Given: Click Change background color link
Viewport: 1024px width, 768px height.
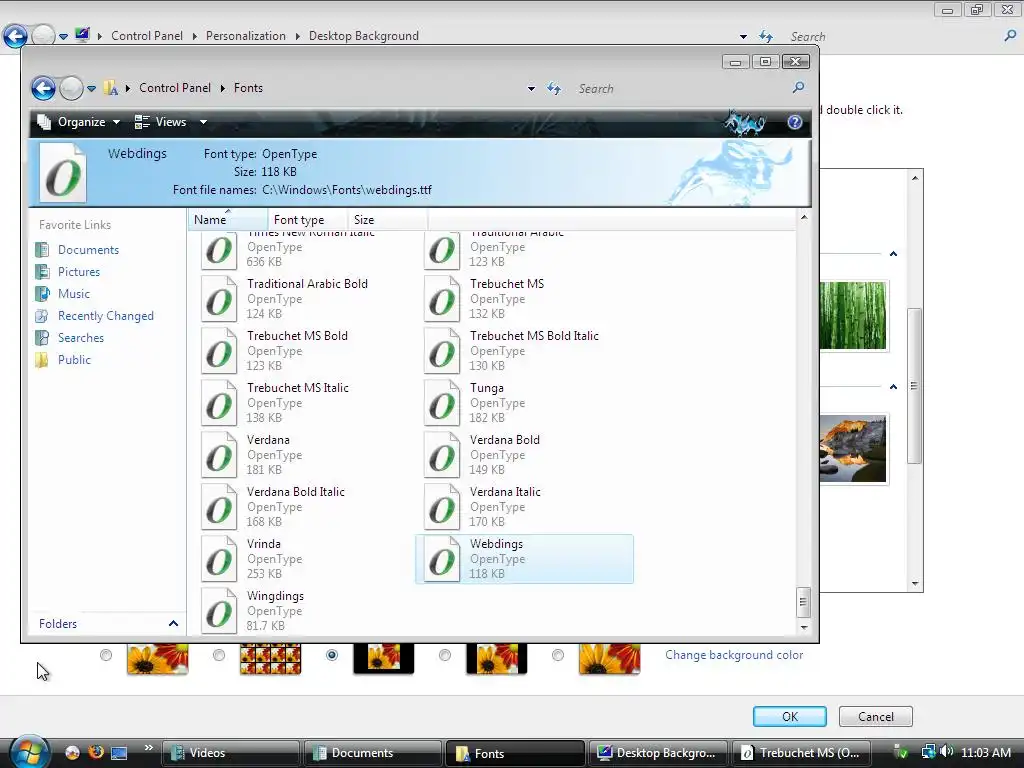Looking at the screenshot, I should [x=734, y=655].
